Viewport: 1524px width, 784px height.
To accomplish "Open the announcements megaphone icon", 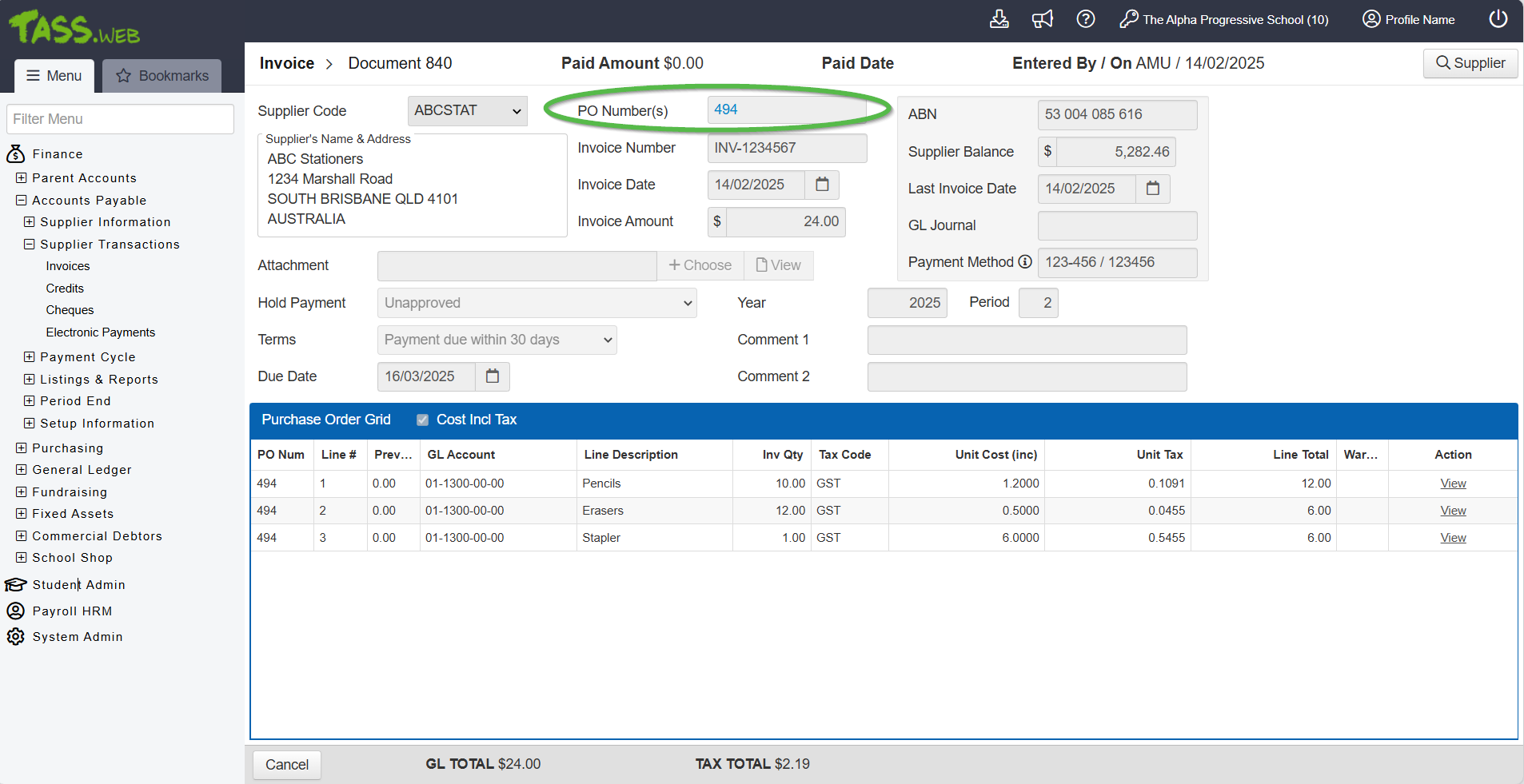I will coord(1042,19).
